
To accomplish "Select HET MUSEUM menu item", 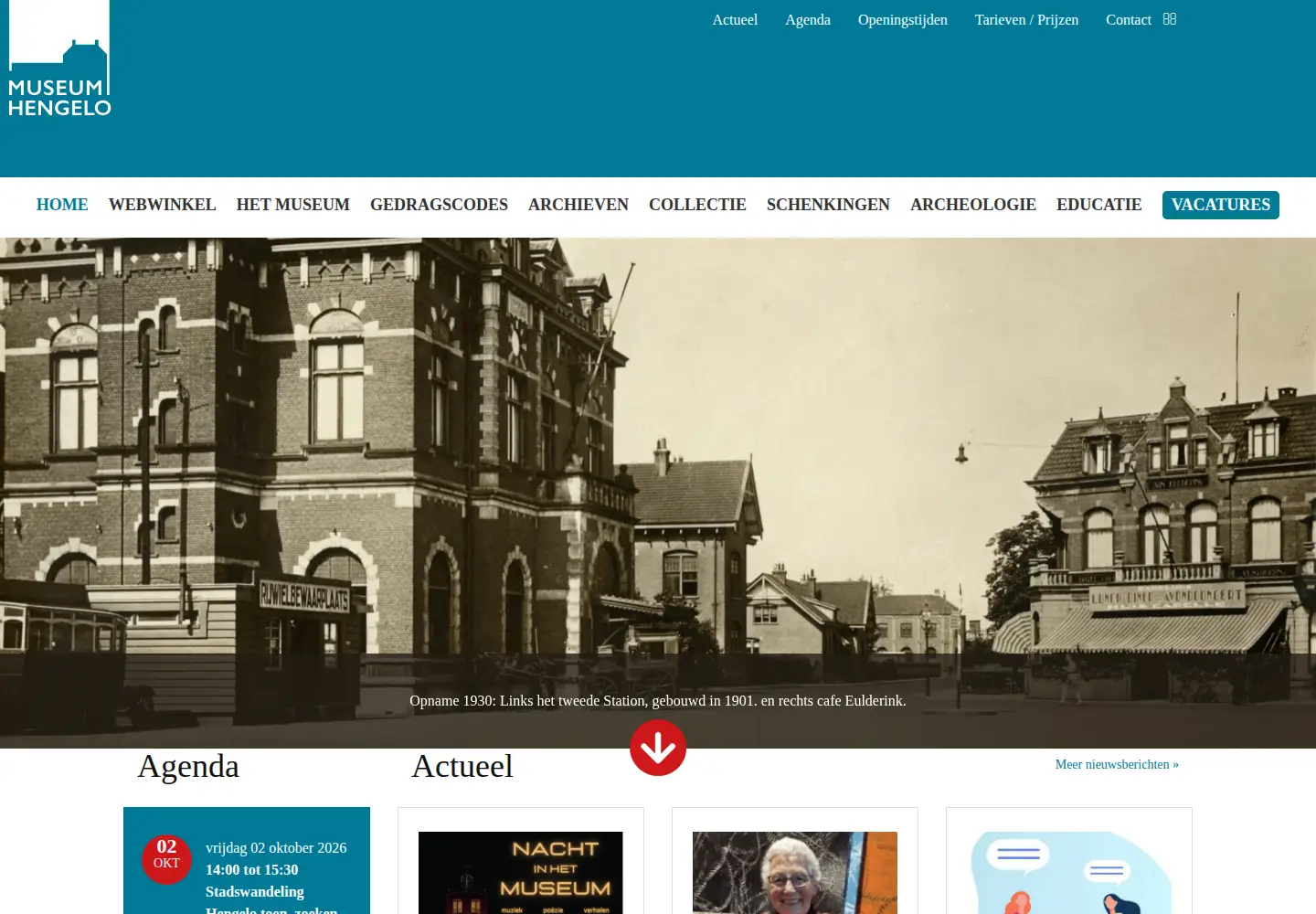I will click(x=293, y=205).
